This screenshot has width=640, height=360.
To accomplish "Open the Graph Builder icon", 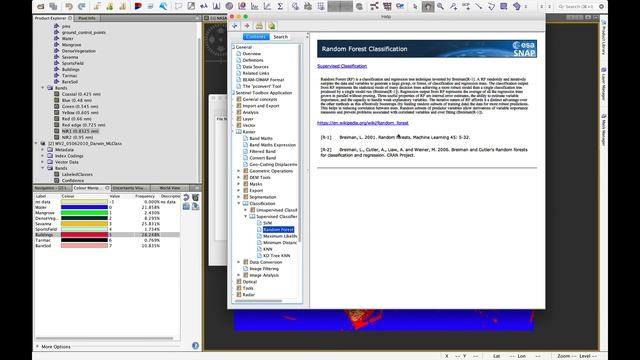I will coord(374,7).
